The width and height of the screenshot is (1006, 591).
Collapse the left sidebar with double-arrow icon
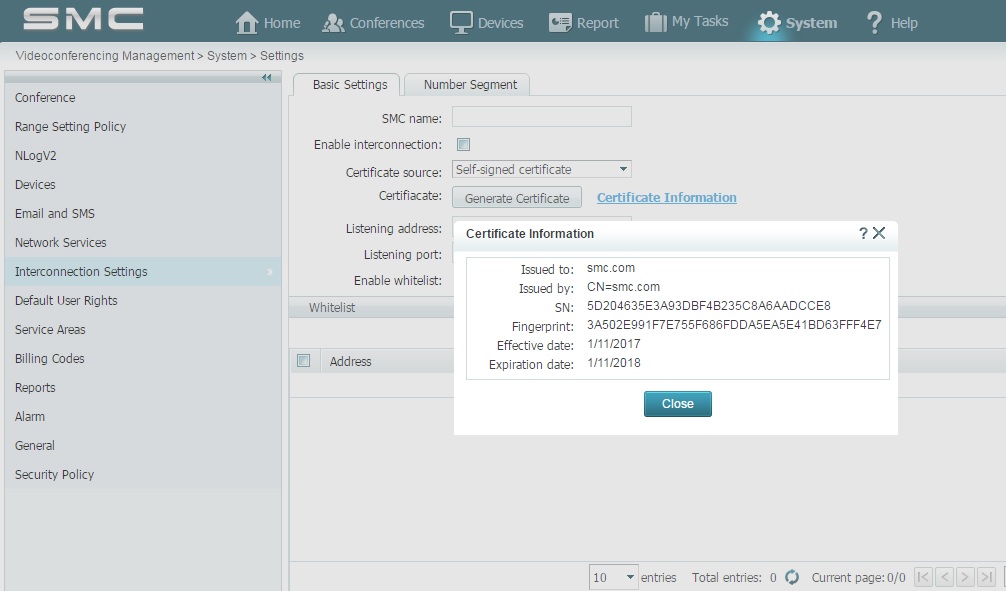[267, 78]
